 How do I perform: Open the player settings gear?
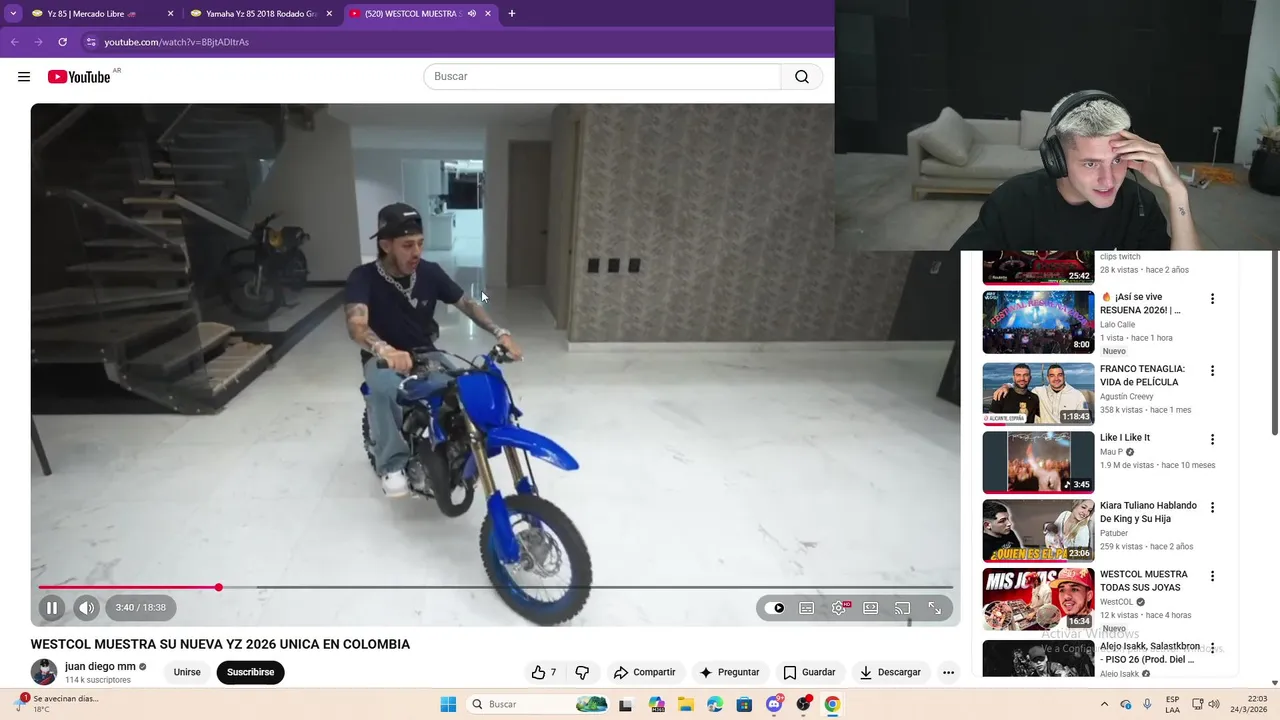click(839, 608)
